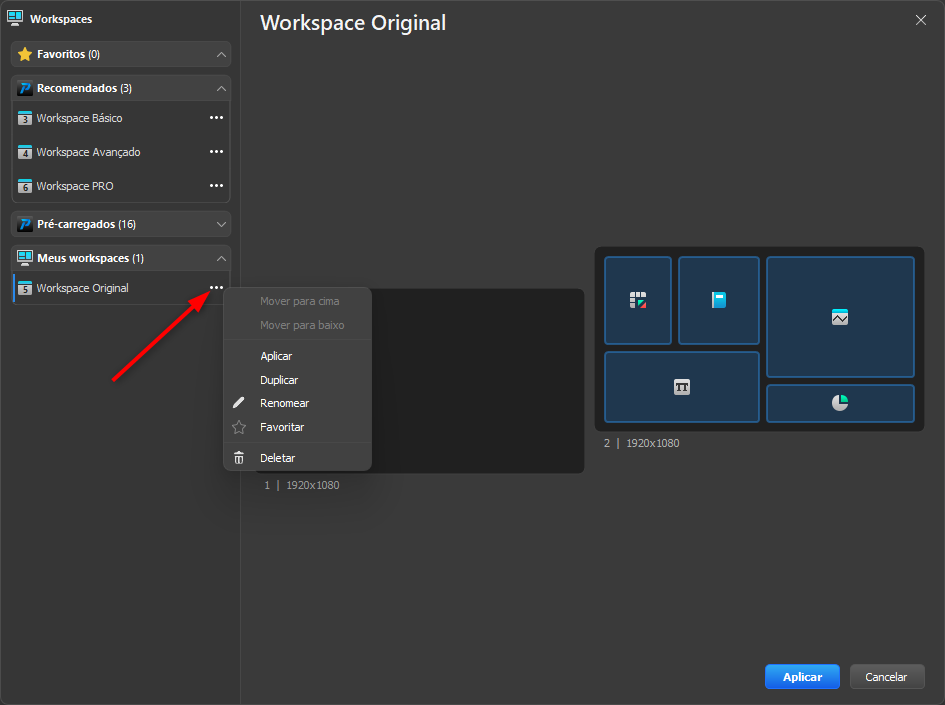Click the pencil icon beside Renomear
Image resolution: width=945 pixels, height=705 pixels.
pyautogui.click(x=239, y=403)
